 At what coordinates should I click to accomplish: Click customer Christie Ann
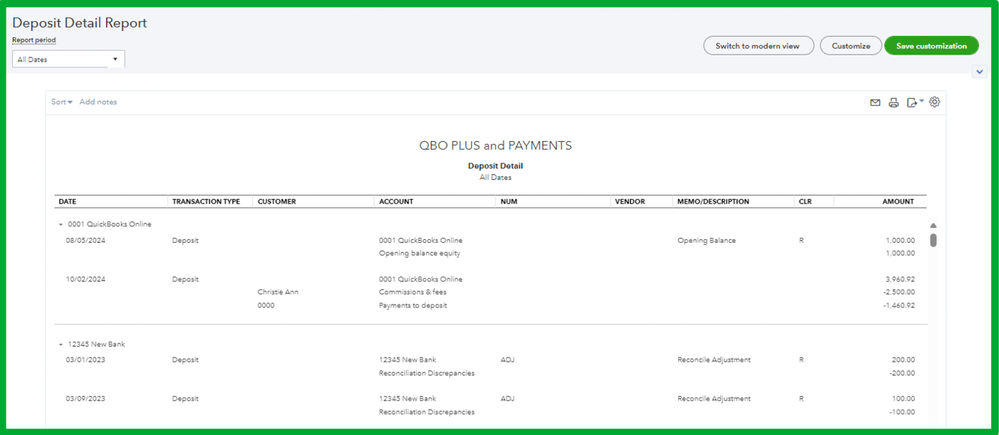278,292
